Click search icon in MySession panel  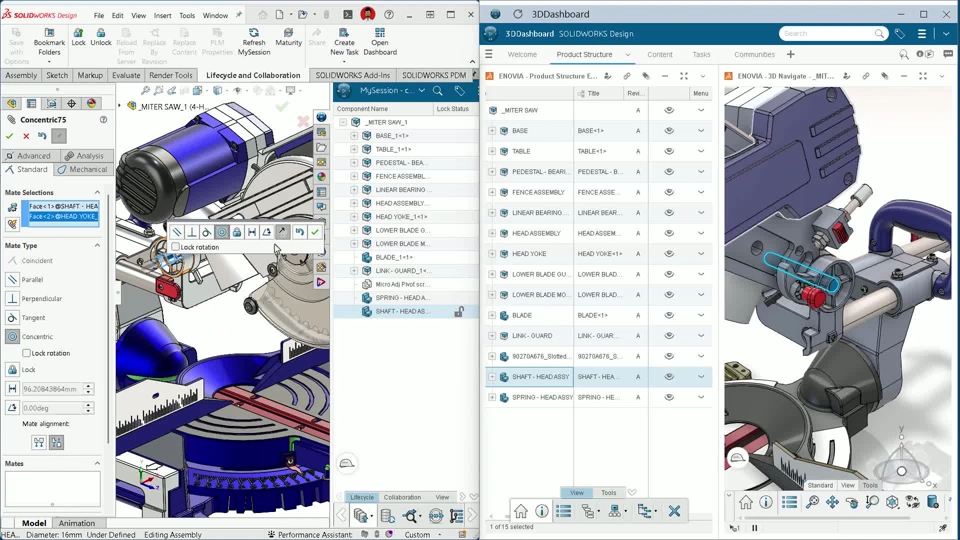[438, 91]
